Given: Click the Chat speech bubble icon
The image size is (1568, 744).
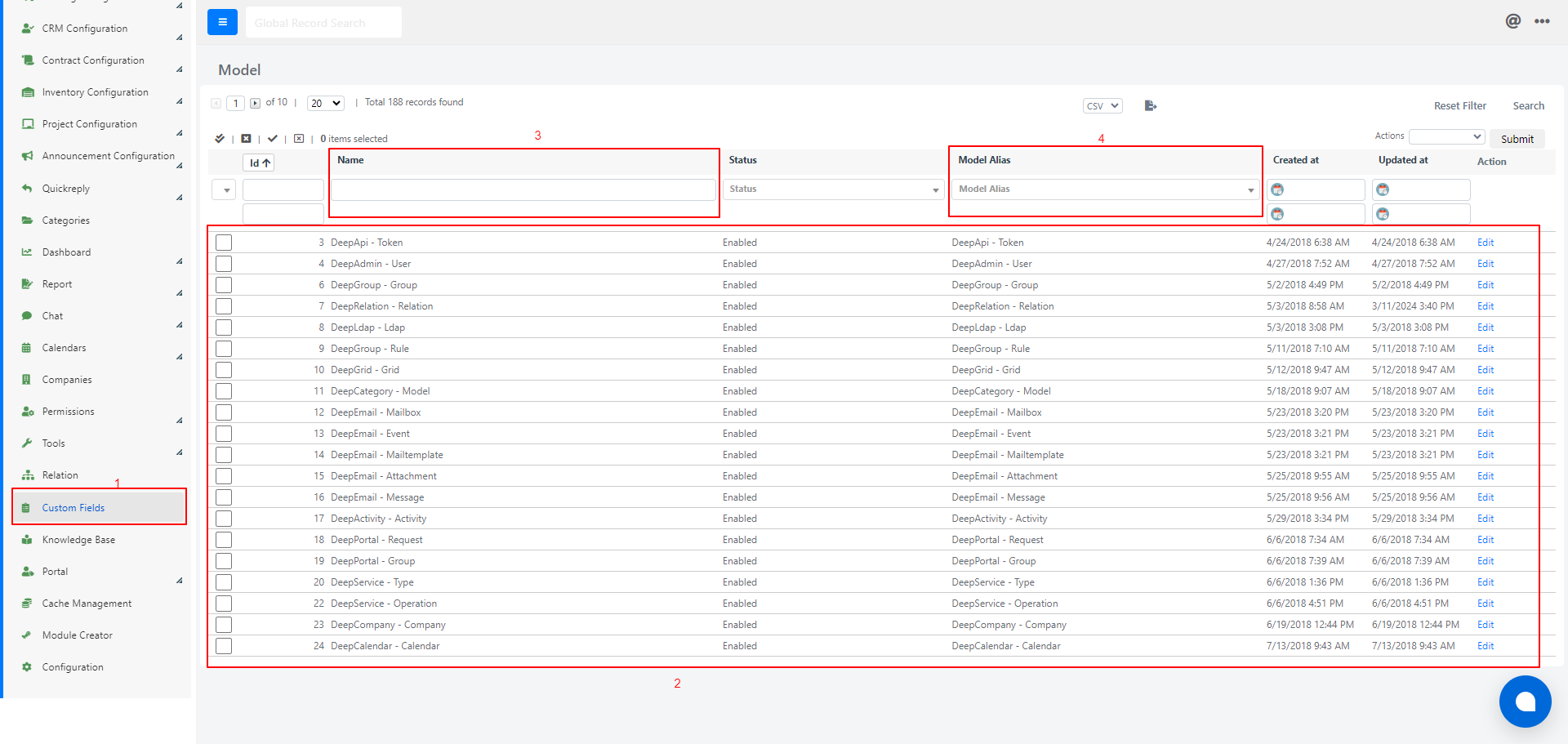Looking at the screenshot, I should (x=28, y=316).
